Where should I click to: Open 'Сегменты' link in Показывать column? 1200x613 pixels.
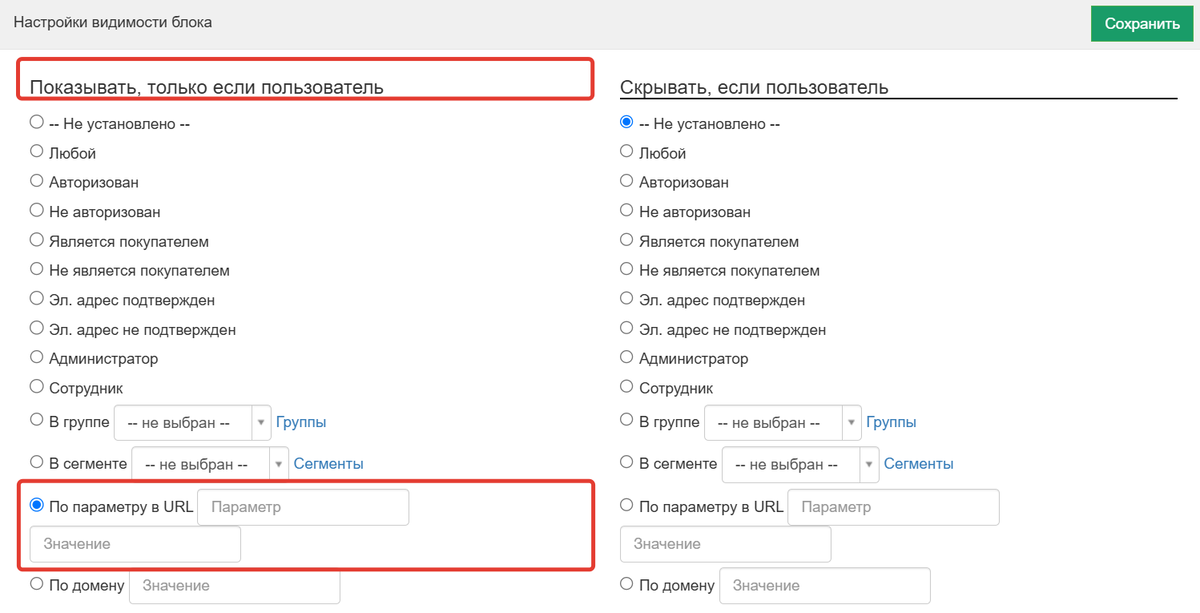coord(328,464)
